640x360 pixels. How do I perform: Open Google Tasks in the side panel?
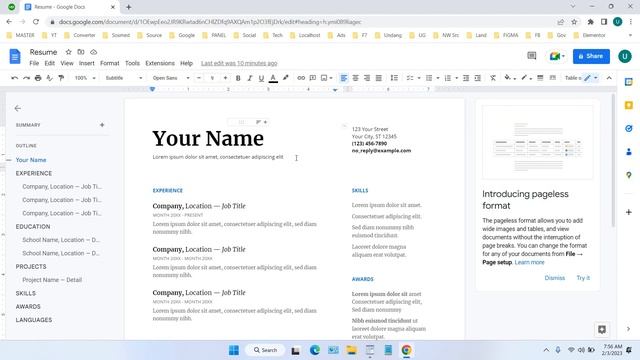(x=629, y=129)
